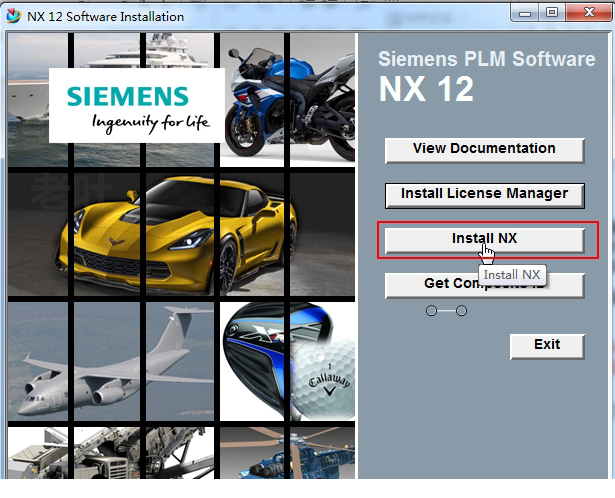Click the large NX 12 title text
The width and height of the screenshot is (615, 498).
click(426, 89)
